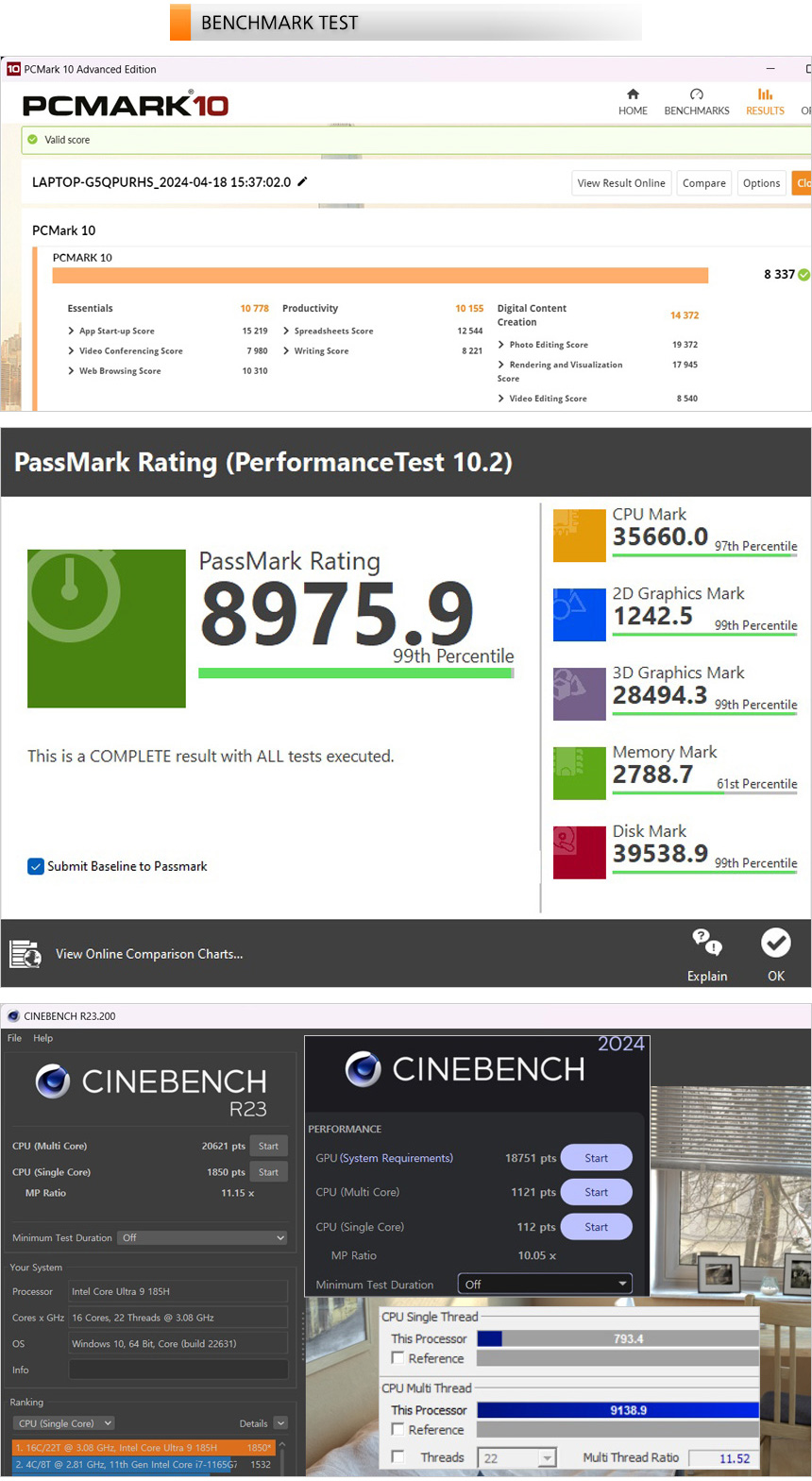This screenshot has height=1481, width=812.
Task: Click the PCMark 10 window title icon
Action: tap(13, 69)
